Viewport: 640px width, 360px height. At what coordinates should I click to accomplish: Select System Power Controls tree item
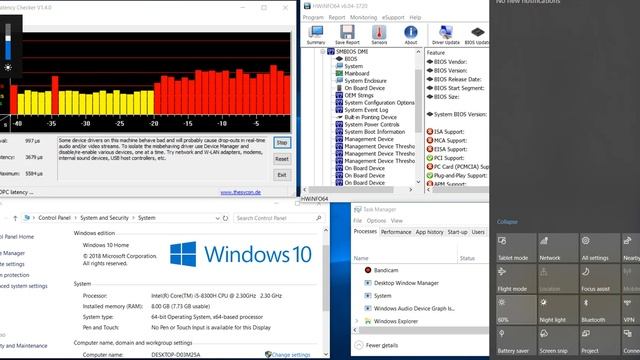click(x=371, y=124)
